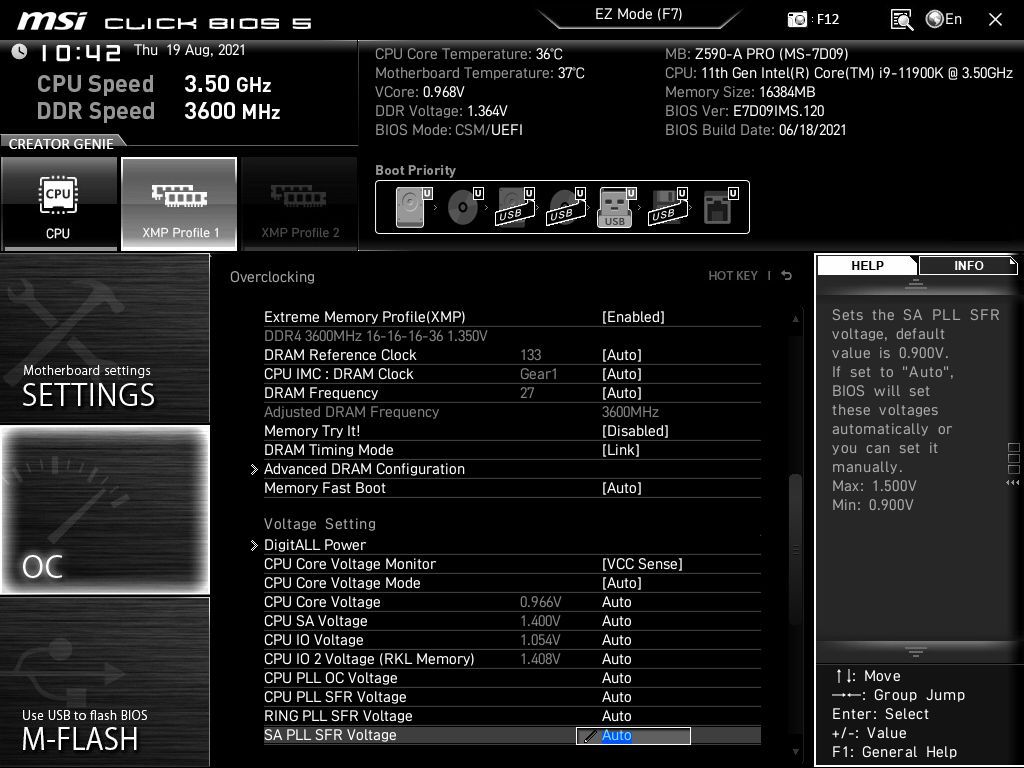Click the SA PLL SFR Voltage input field
1024x768 pixels.
point(633,735)
